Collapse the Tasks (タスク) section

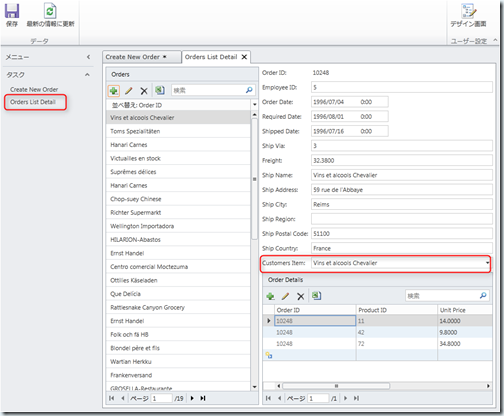87,75
